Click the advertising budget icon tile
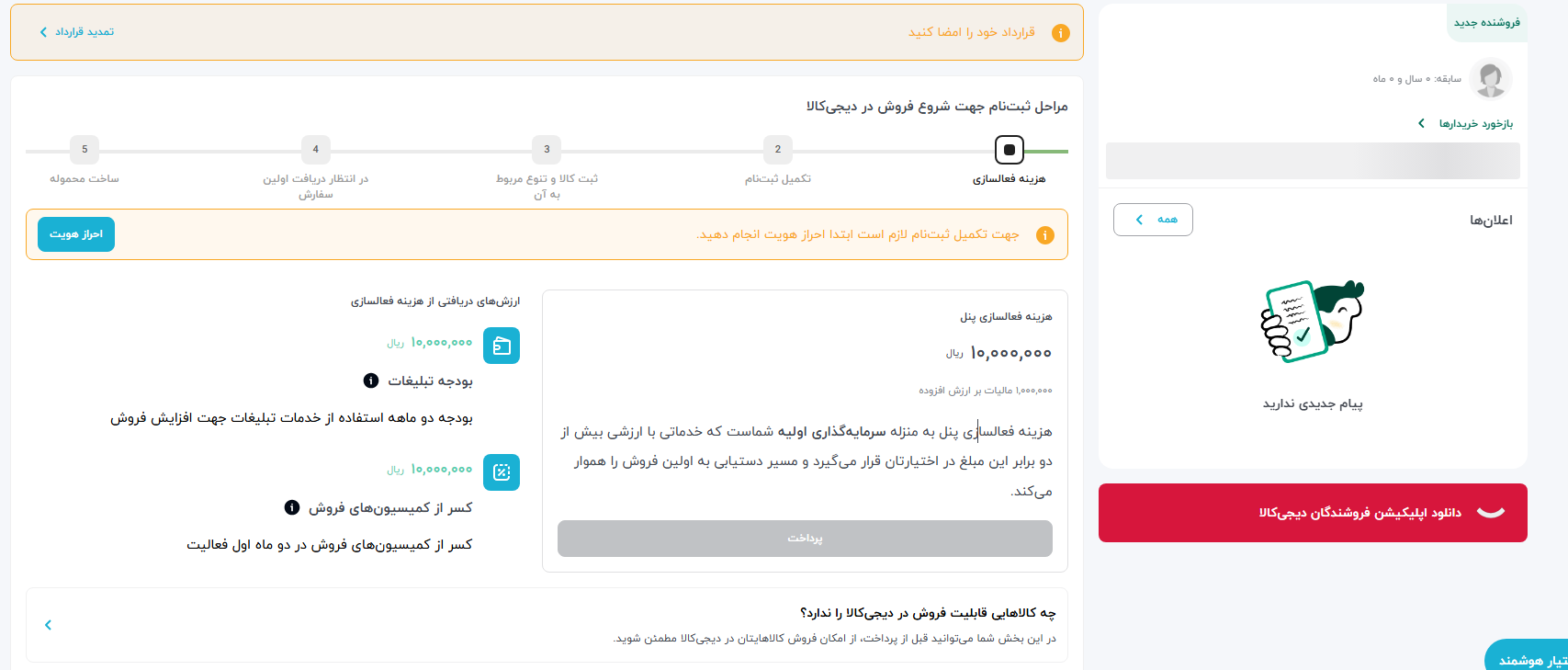 click(502, 346)
